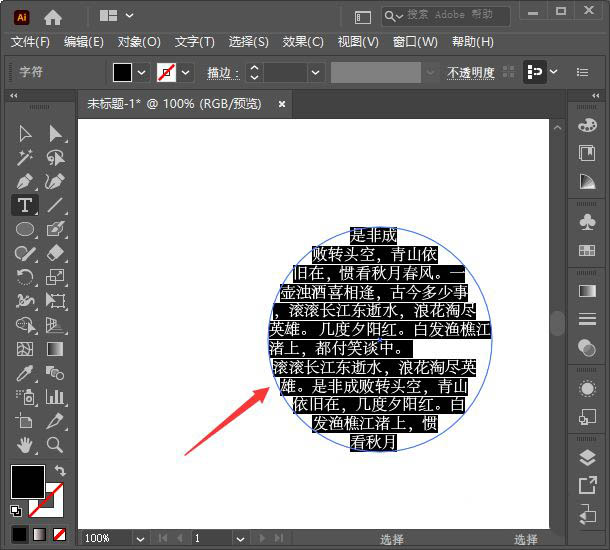610x550 pixels.
Task: Apply solid color mode button
Action: [19, 534]
